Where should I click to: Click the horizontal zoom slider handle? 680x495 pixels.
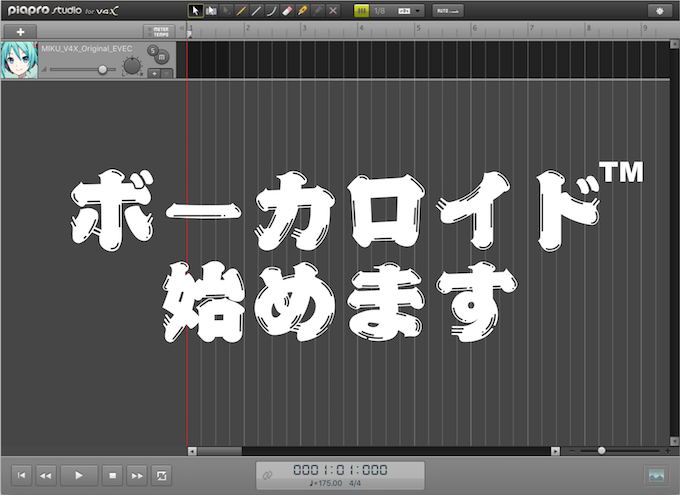click(x=602, y=451)
